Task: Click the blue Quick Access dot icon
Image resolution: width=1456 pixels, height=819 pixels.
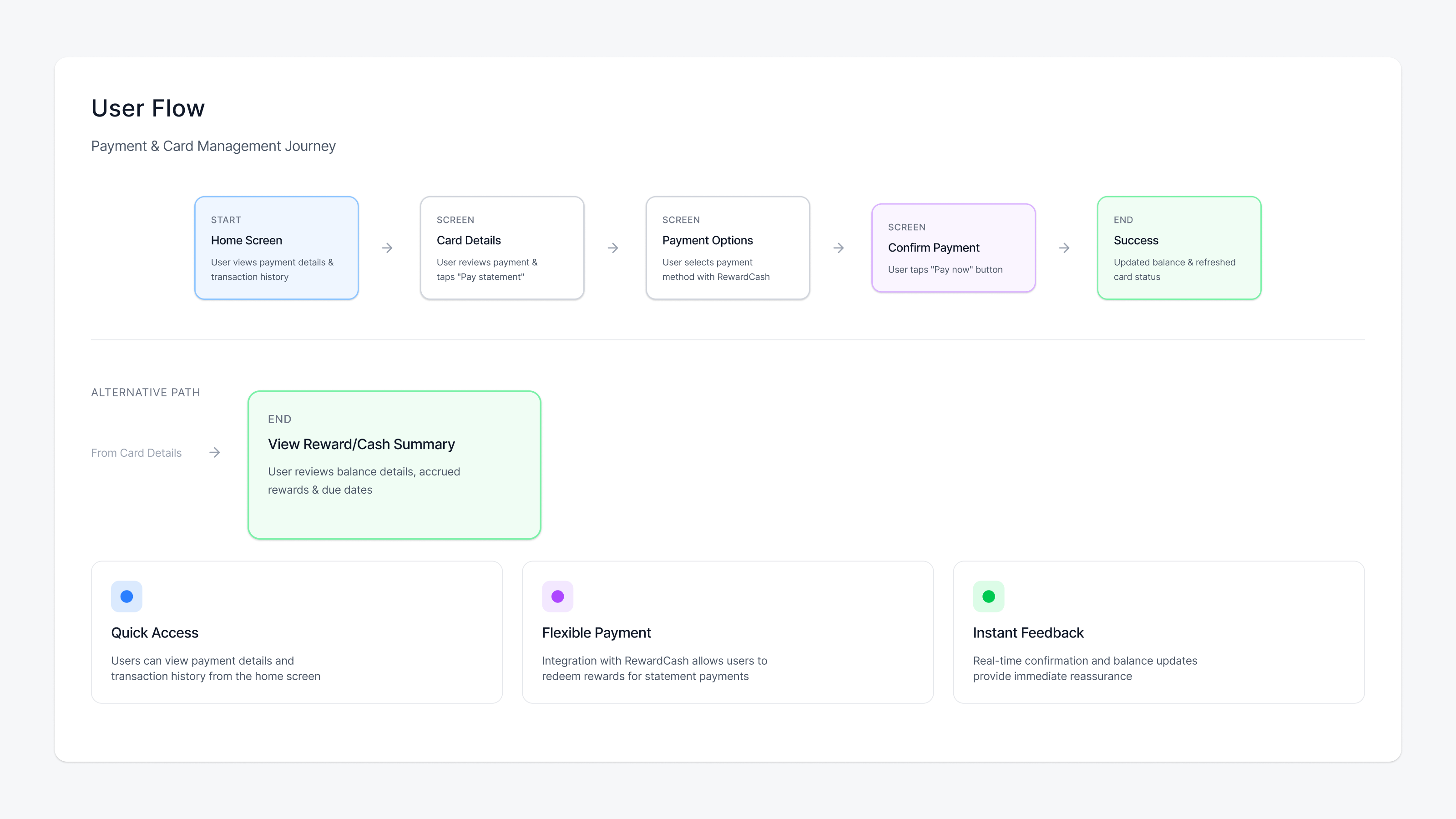Action: 126,597
